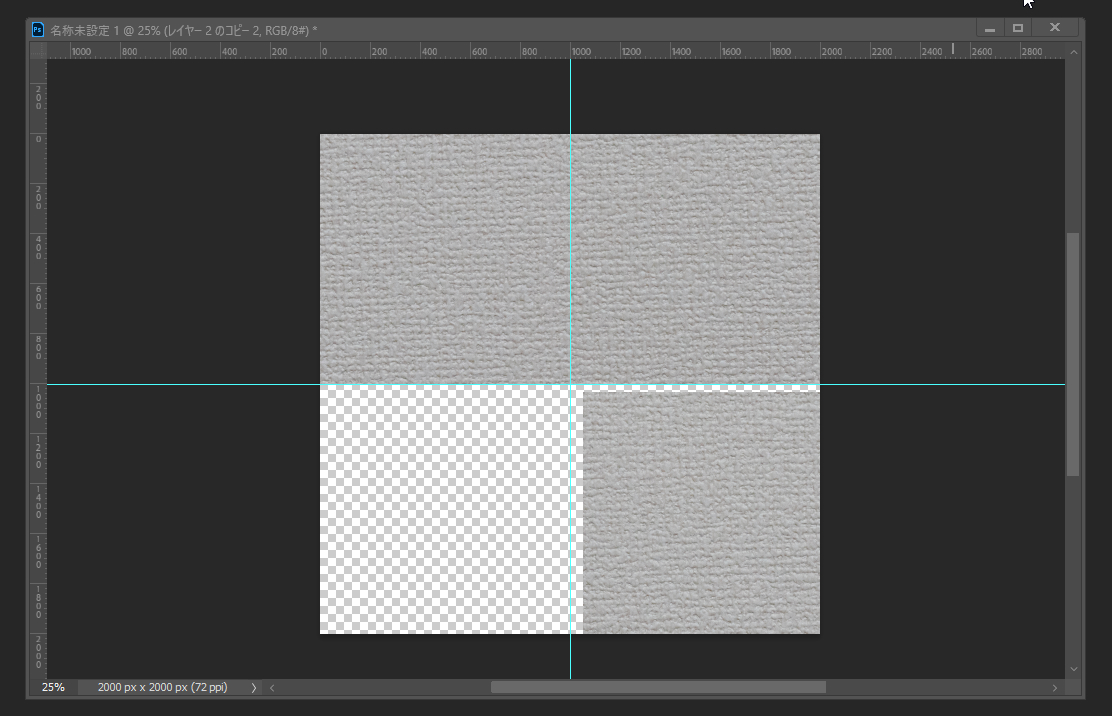
Task: Click the horizontal scrollbar right arrow
Action: coord(1054,688)
